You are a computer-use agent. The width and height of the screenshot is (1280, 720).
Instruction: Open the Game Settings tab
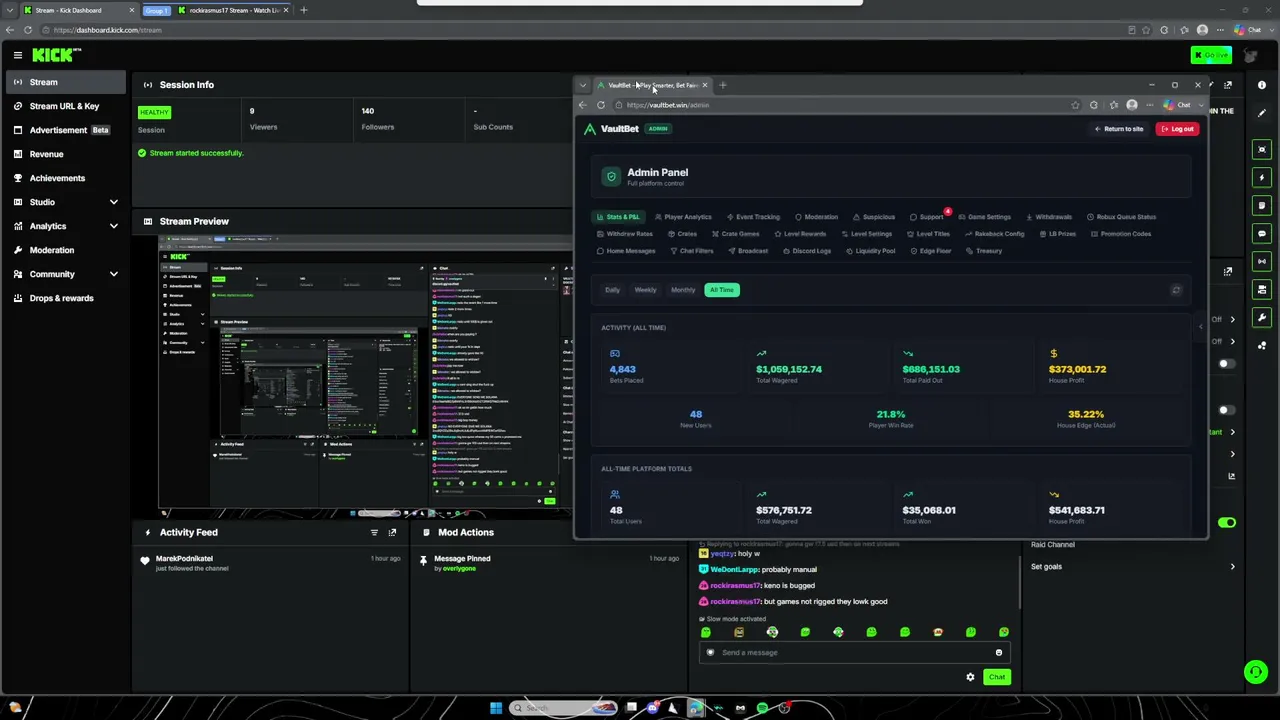[984, 217]
